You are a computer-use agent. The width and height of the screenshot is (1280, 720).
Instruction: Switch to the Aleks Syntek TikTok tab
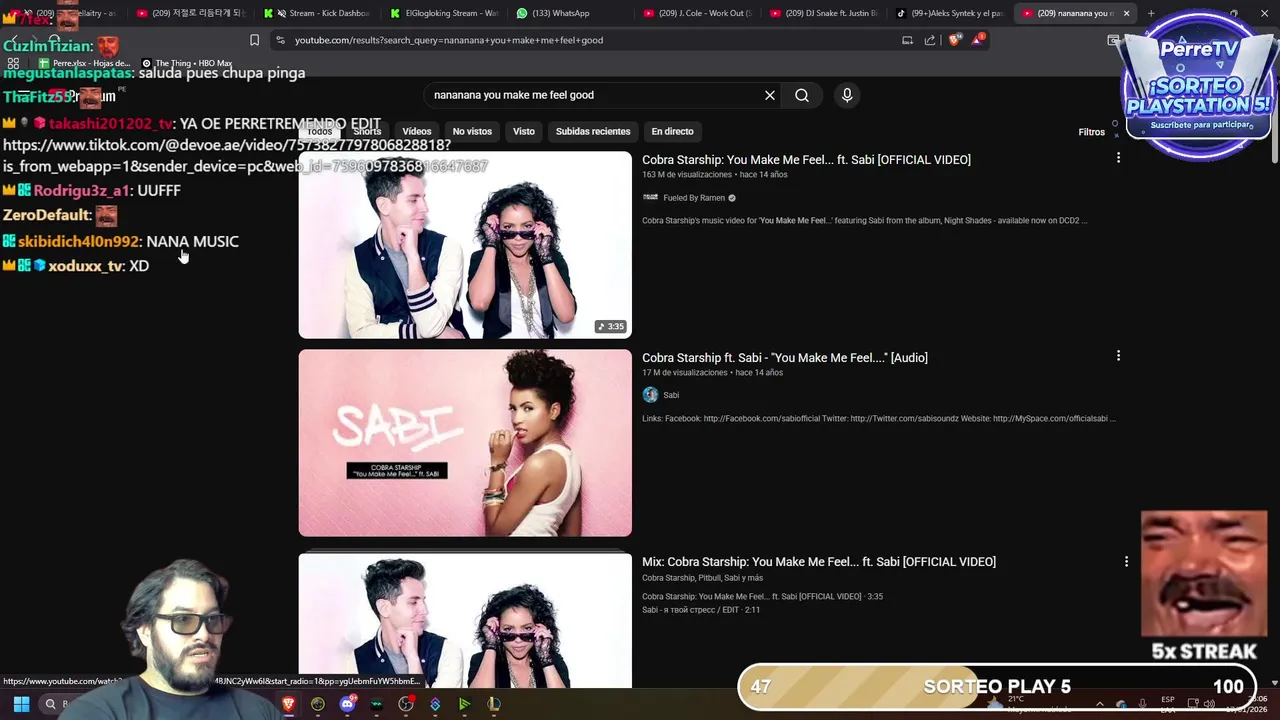(x=950, y=13)
